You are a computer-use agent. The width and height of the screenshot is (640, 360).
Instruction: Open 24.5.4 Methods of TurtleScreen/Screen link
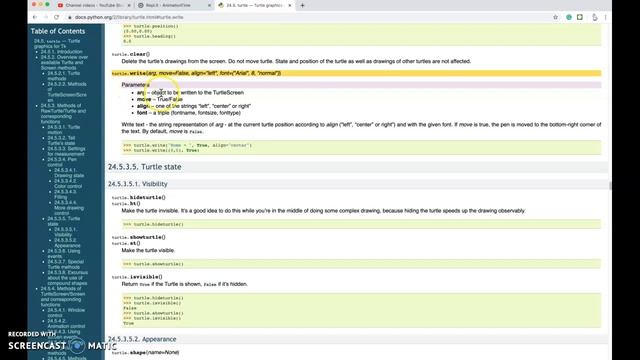63,297
